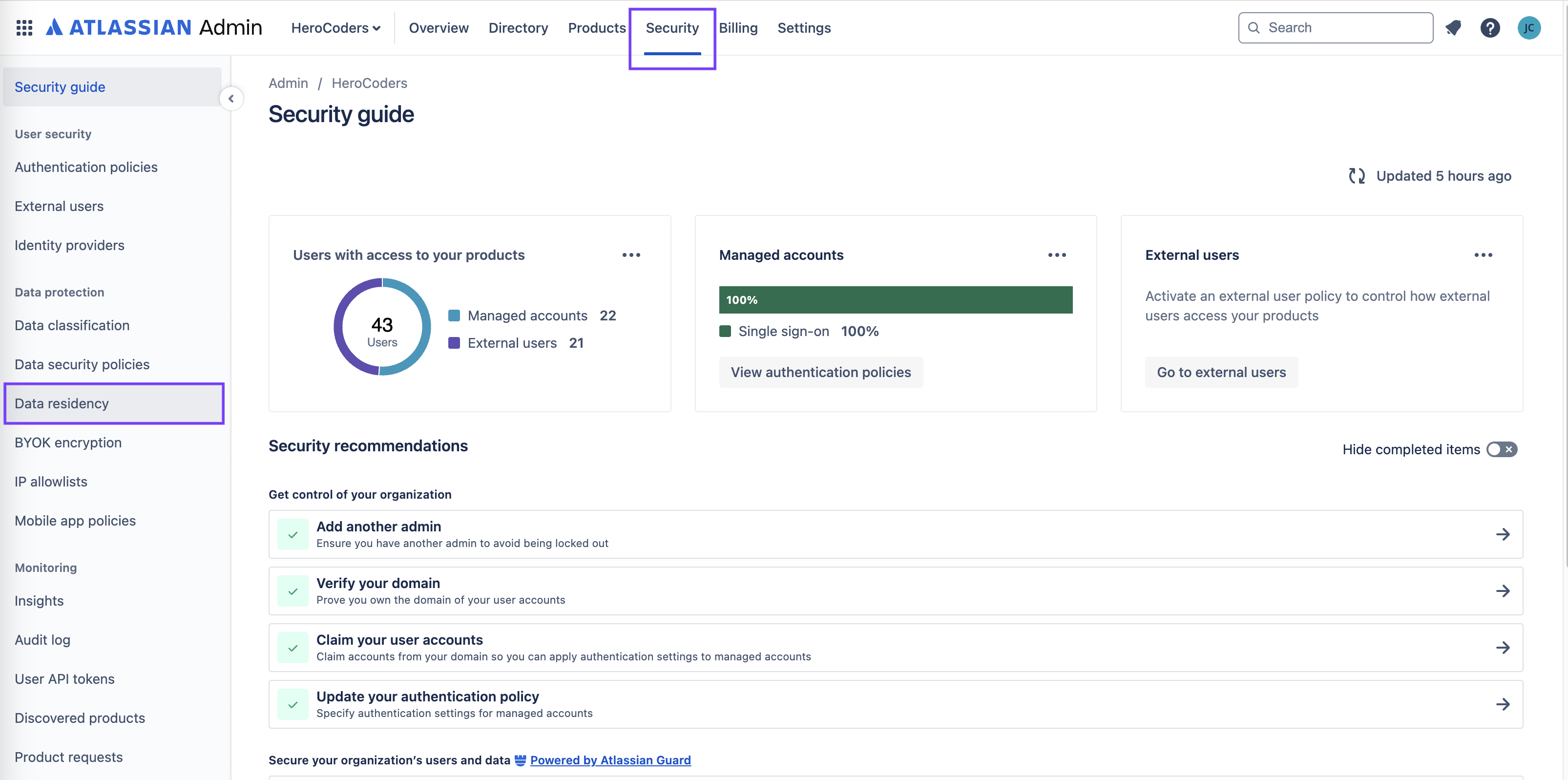Click the Atlassian Admin logo
This screenshot has width=1568, height=780.
point(155,28)
